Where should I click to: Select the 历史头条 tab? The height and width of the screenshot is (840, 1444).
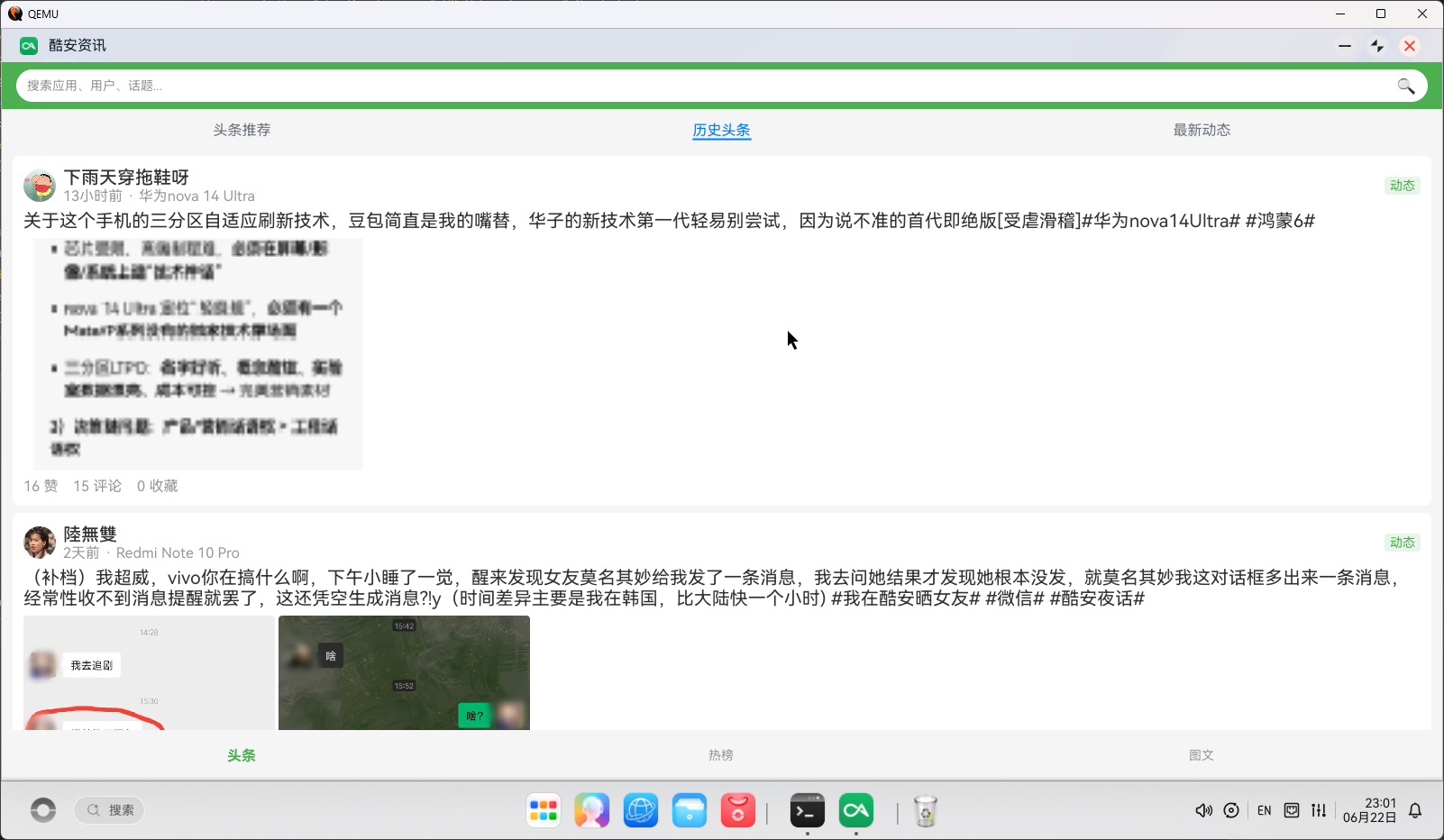pyautogui.click(x=721, y=130)
